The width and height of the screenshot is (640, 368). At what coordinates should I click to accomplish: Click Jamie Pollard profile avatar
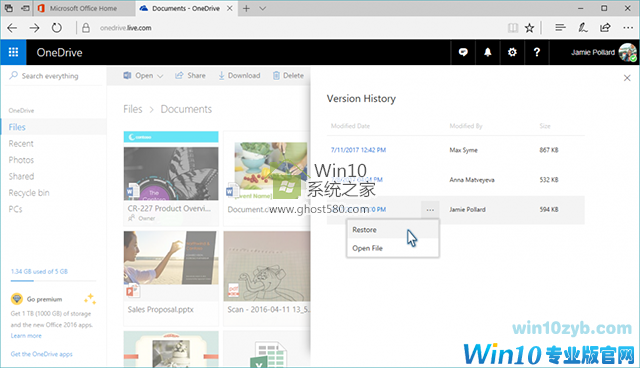pyautogui.click(x=627, y=52)
